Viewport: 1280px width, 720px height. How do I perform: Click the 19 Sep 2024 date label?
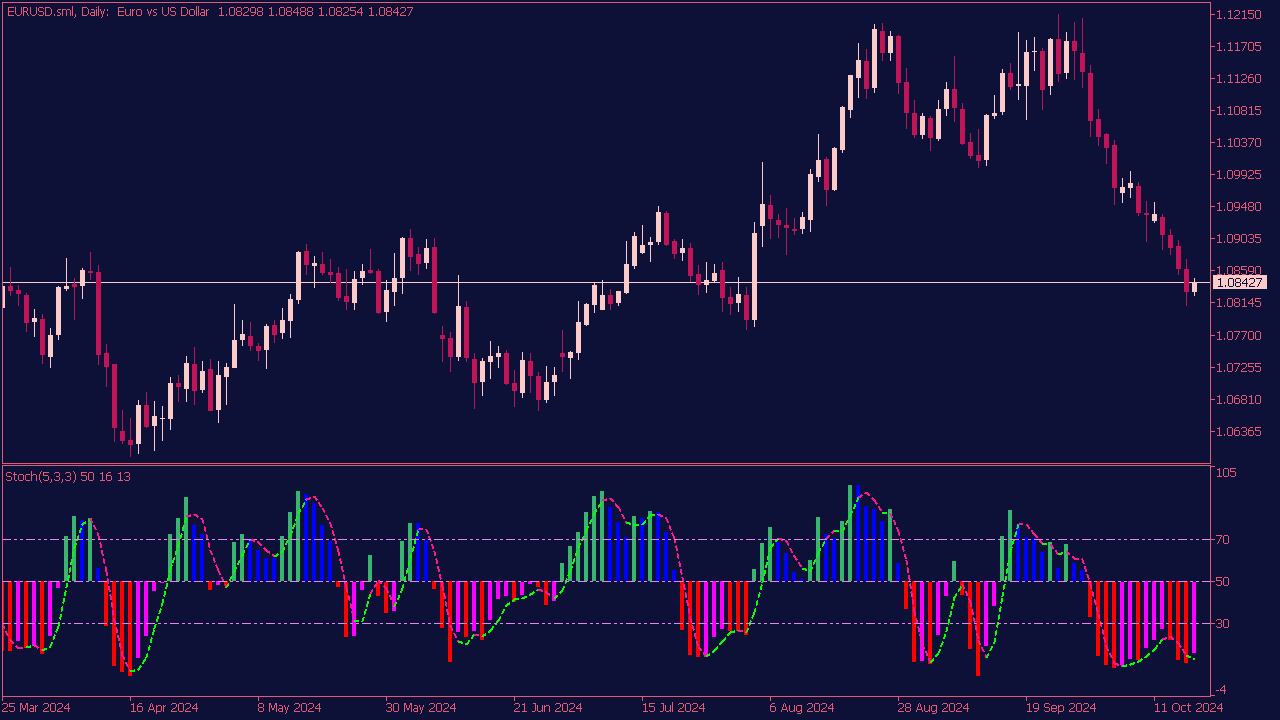pos(1061,707)
